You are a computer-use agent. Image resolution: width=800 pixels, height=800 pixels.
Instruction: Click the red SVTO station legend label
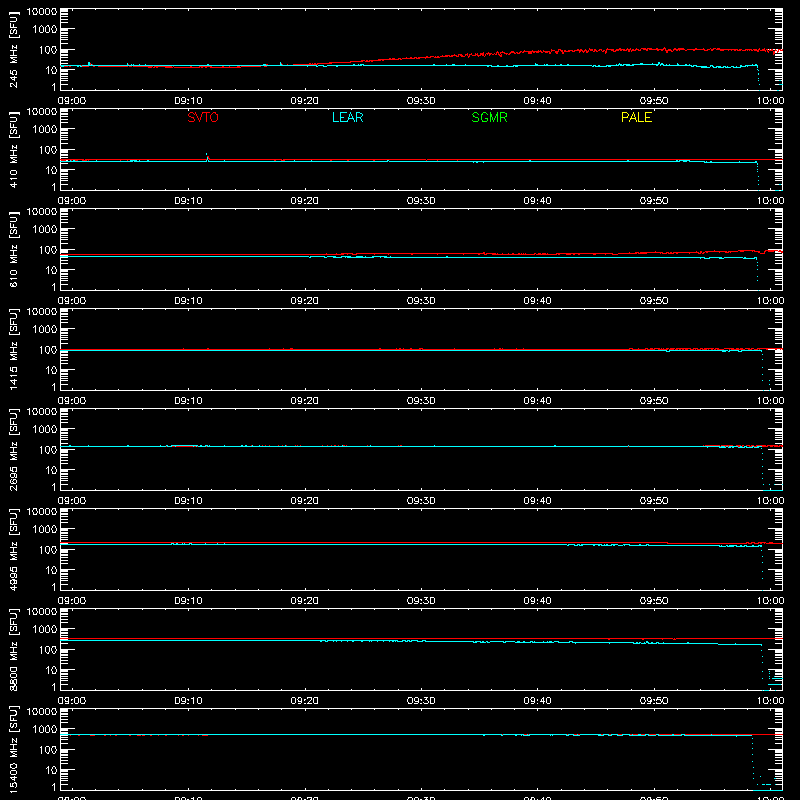203,117
